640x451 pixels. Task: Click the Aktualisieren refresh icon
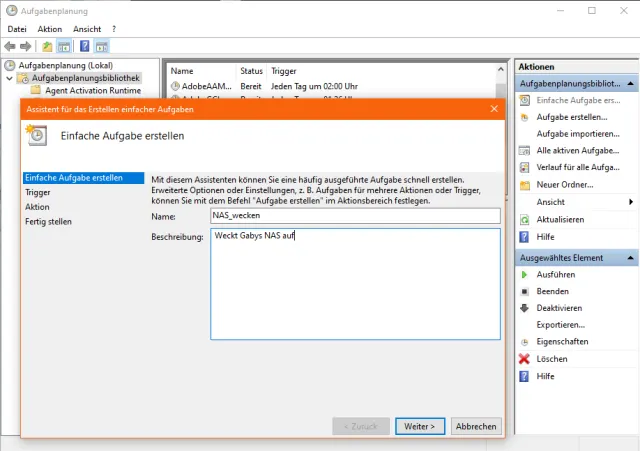[x=525, y=219]
